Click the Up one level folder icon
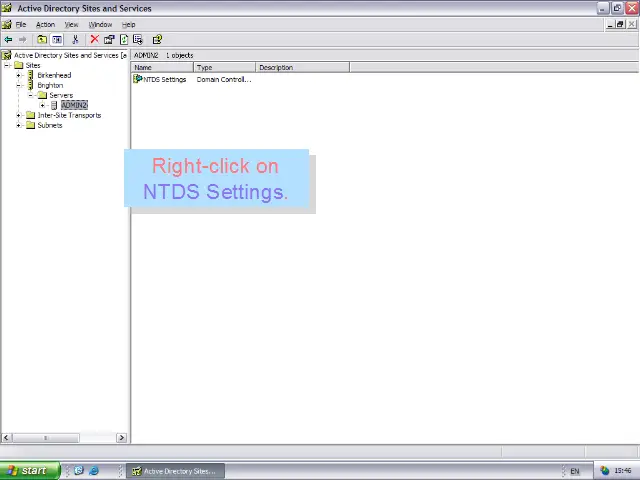640x480 pixels. coord(42,40)
